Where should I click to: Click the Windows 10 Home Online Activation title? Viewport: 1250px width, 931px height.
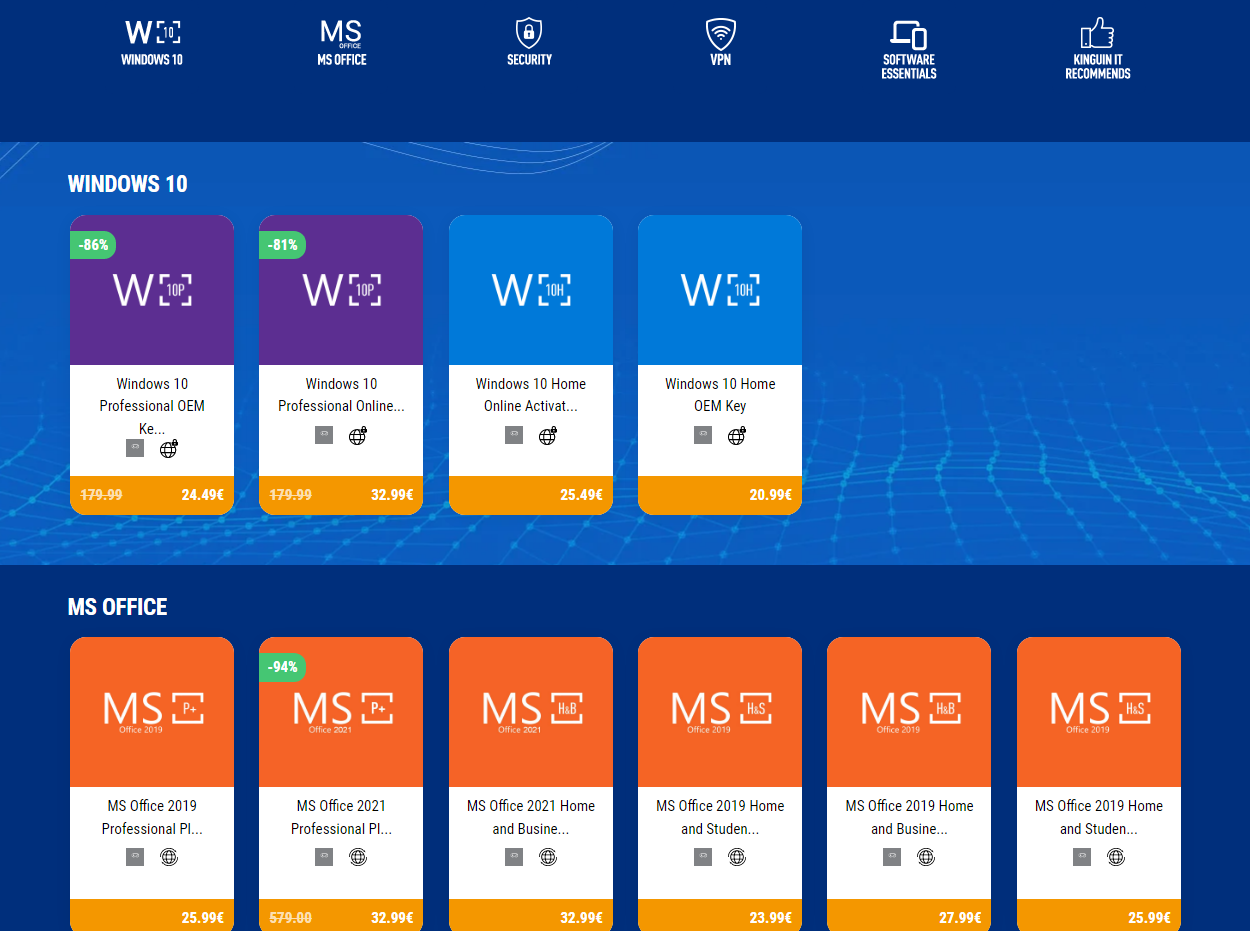tap(531, 395)
